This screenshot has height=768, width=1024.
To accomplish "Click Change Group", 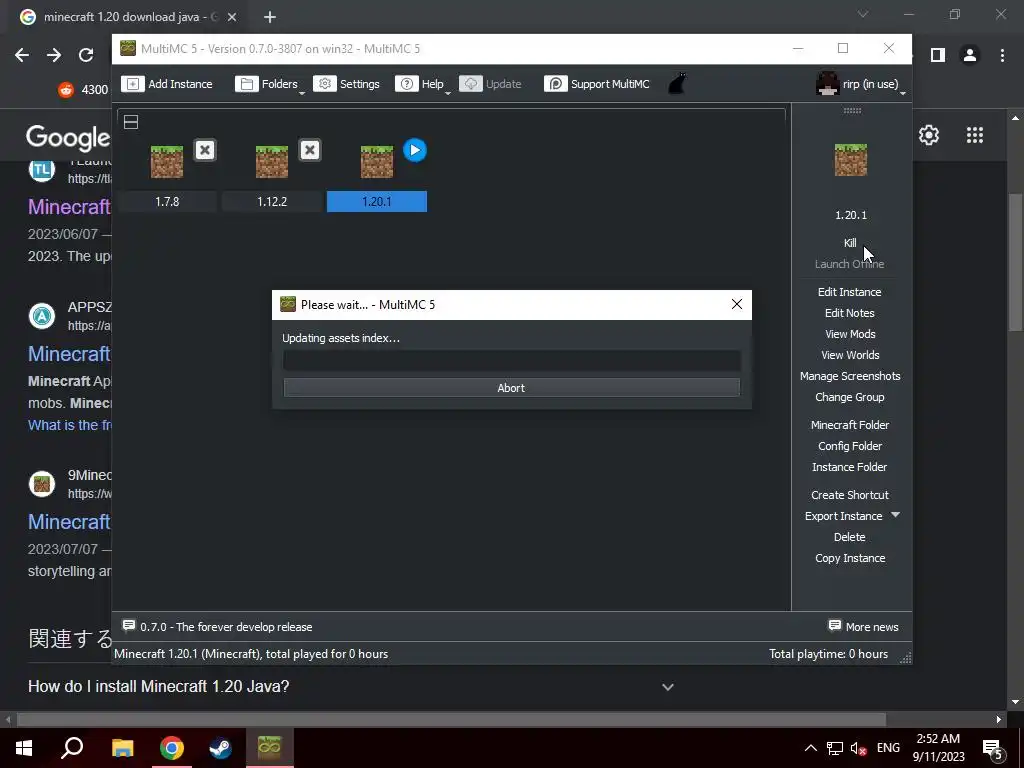I will tap(849, 397).
